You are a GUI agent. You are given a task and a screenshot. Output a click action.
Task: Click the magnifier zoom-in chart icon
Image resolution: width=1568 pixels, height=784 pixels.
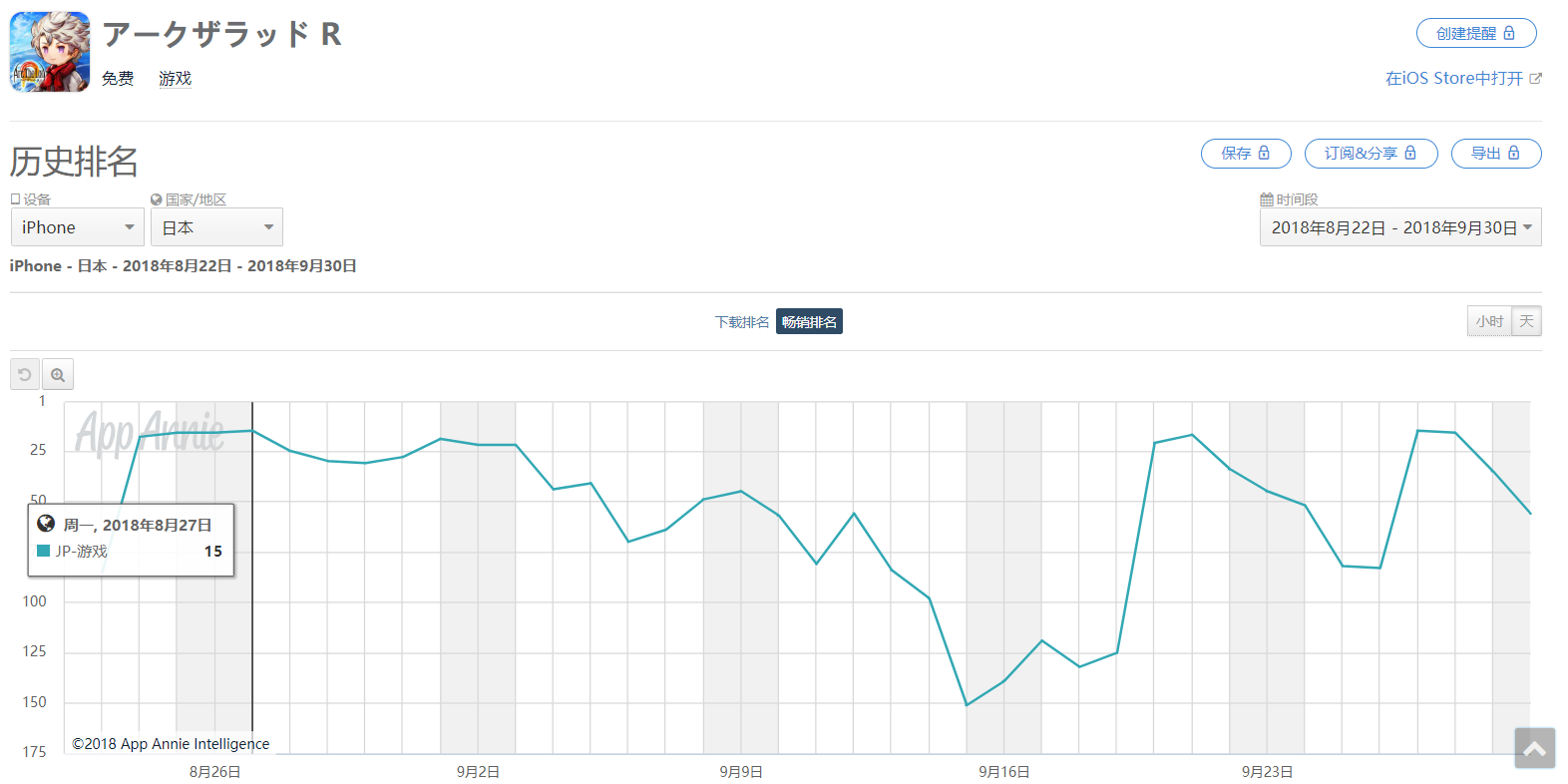(58, 375)
